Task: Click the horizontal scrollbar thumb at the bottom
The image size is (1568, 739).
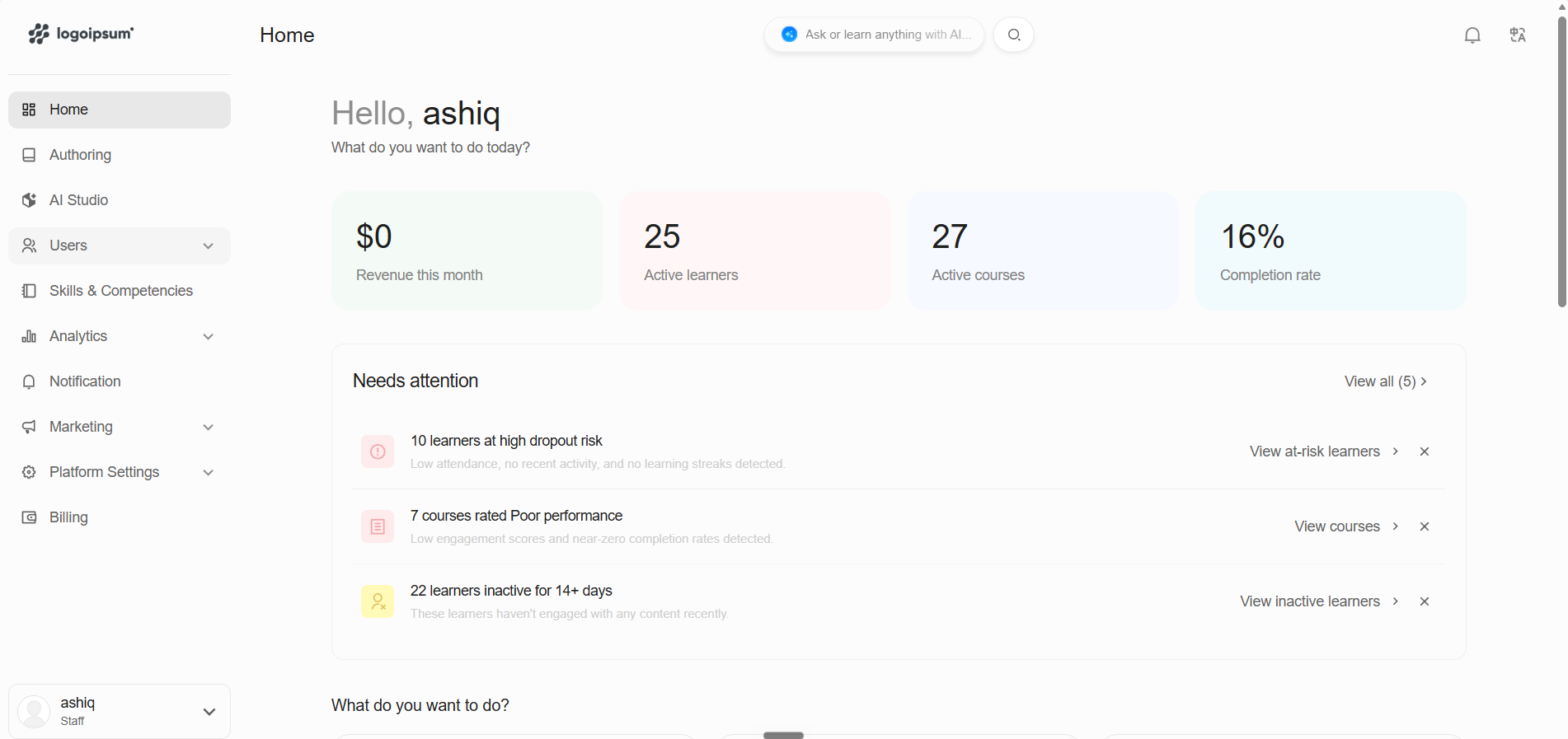Action: pos(783,735)
